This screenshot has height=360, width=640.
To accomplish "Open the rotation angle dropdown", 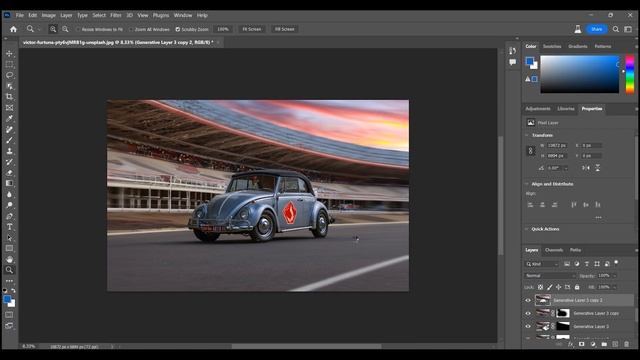I will click(566, 168).
